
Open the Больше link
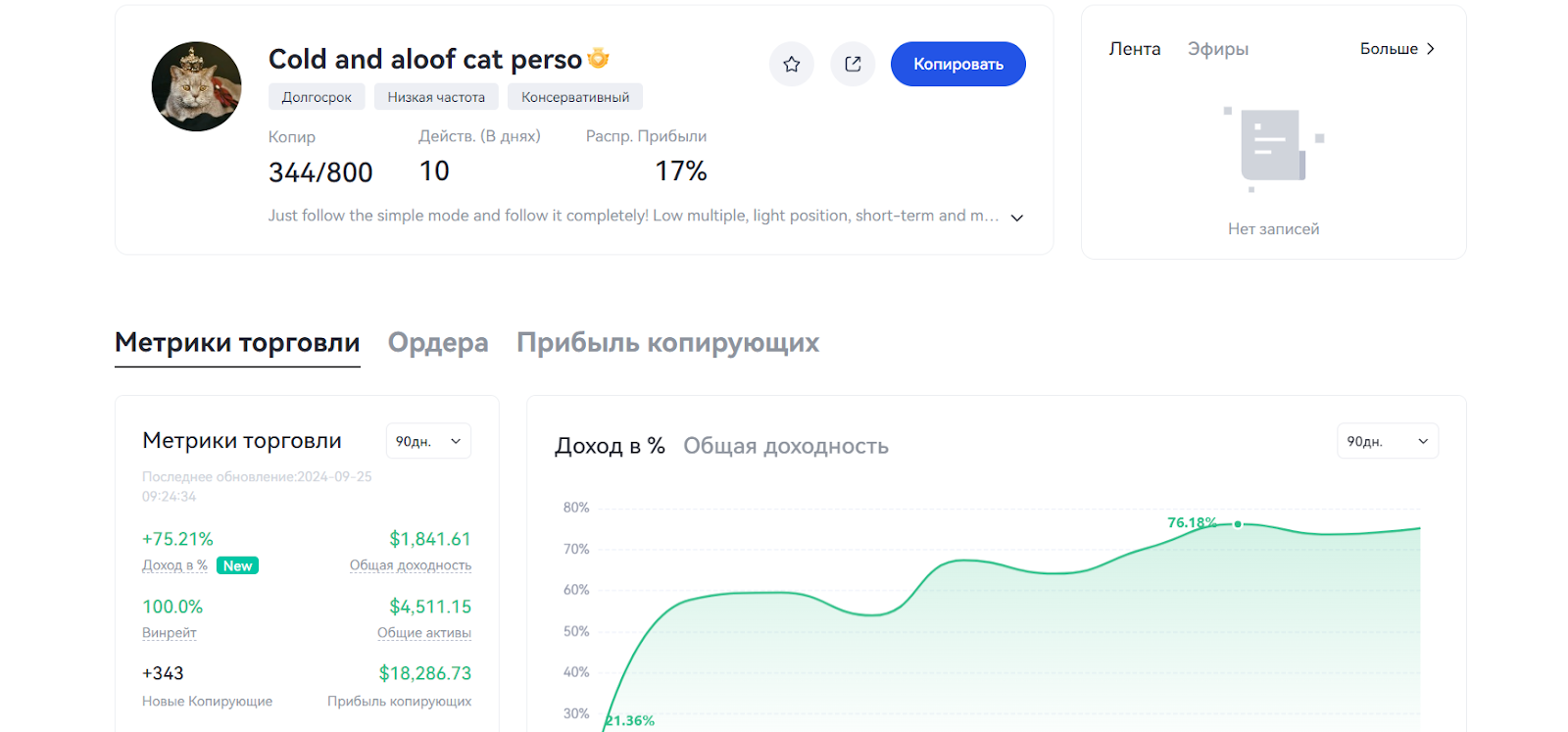[x=1397, y=49]
